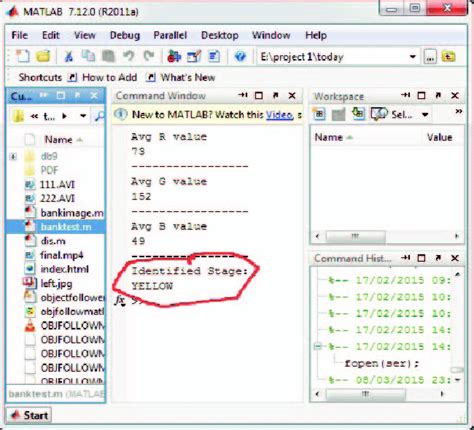Image resolution: width=474 pixels, height=430 pixels.
Task: Click the Command History horizontal scrollbar
Action: tap(366, 394)
